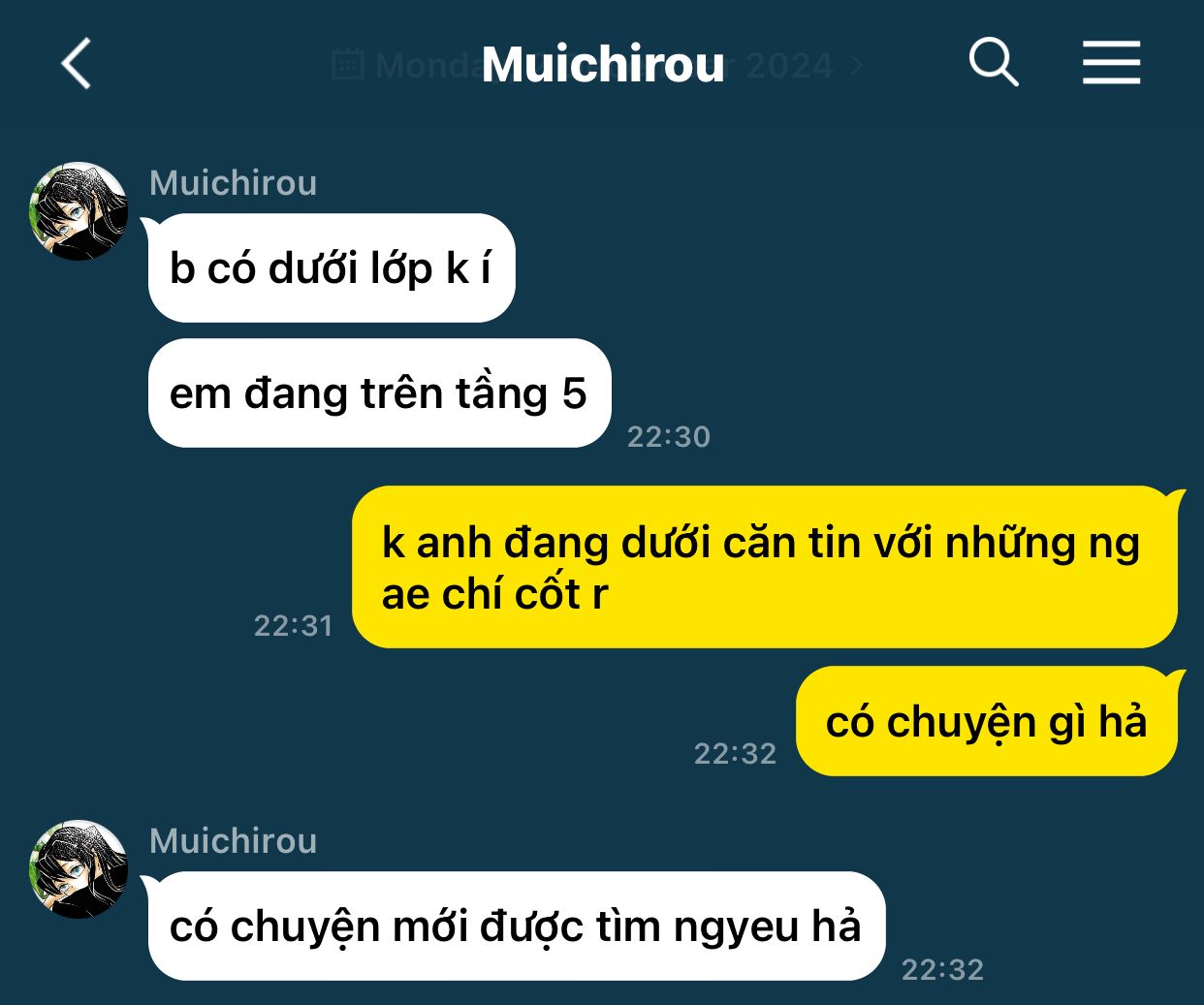The width and height of the screenshot is (1204, 1005).
Task: Select the yellow message about 'căn tin'
Action: [765, 567]
